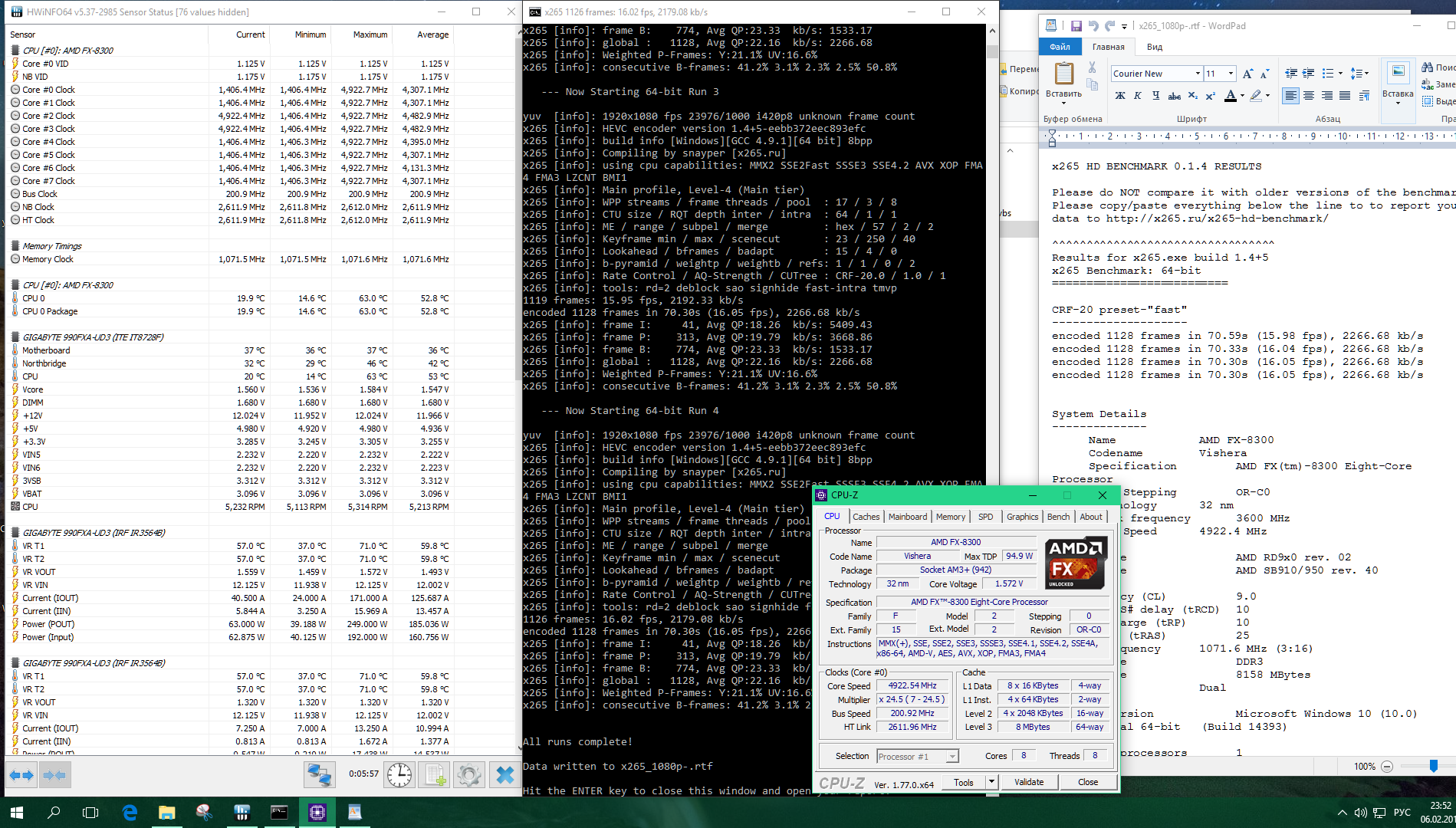Redo action in WordPad quick access toolbar
This screenshot has height=828, width=1456.
[x=1109, y=26]
